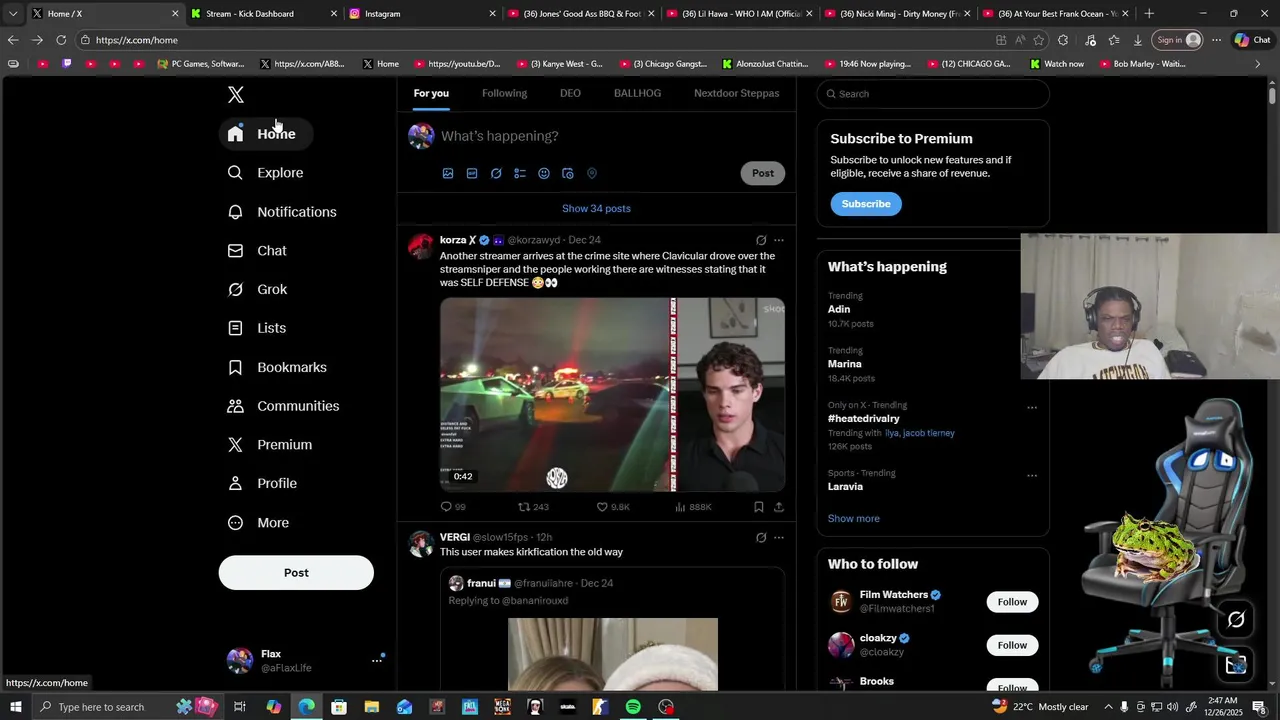Screen dimensions: 1280x720
Task: Focus the What's happening compose field
Action: [610, 136]
